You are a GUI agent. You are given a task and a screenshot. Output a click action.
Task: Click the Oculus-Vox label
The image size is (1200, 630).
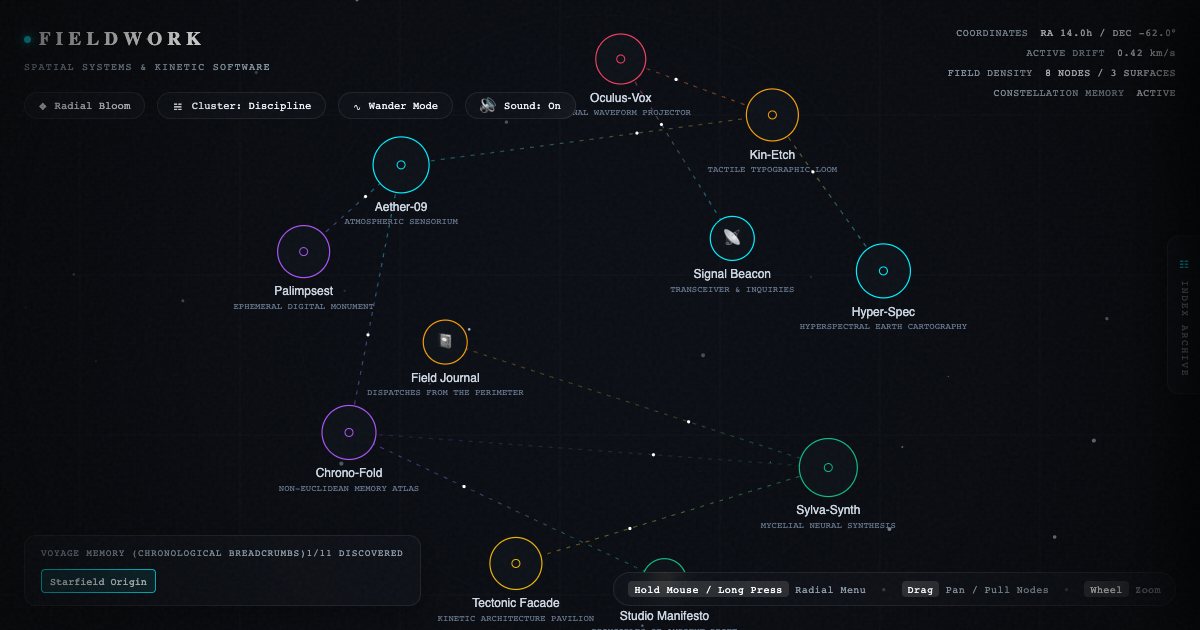(620, 98)
